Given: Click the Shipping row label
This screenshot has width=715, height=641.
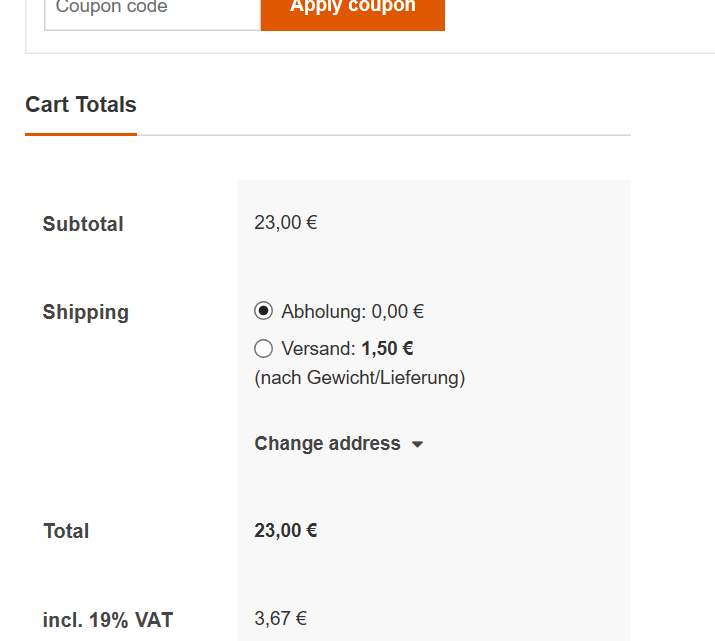Looking at the screenshot, I should pyautogui.click(x=86, y=312).
